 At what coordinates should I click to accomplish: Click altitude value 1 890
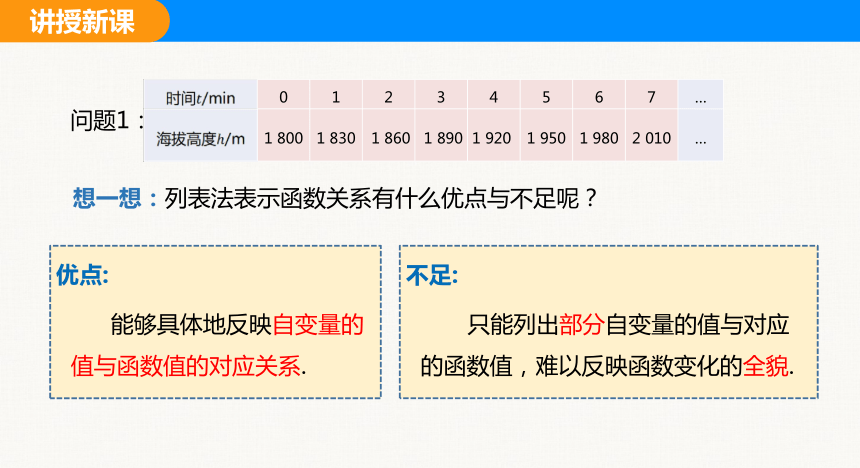click(x=443, y=138)
